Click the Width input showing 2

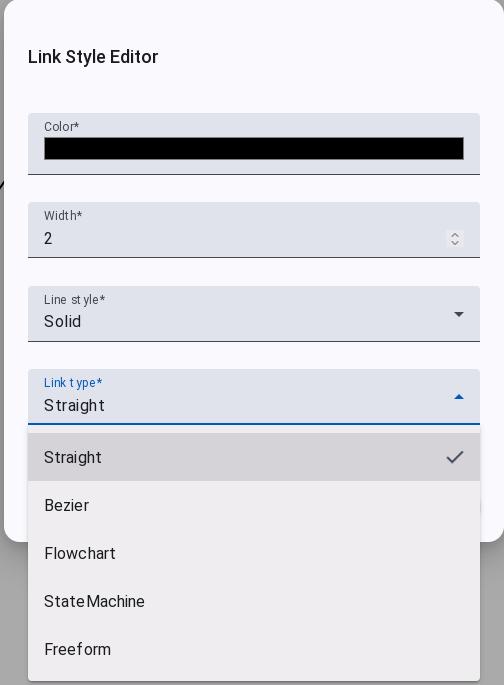pyautogui.click(x=245, y=239)
